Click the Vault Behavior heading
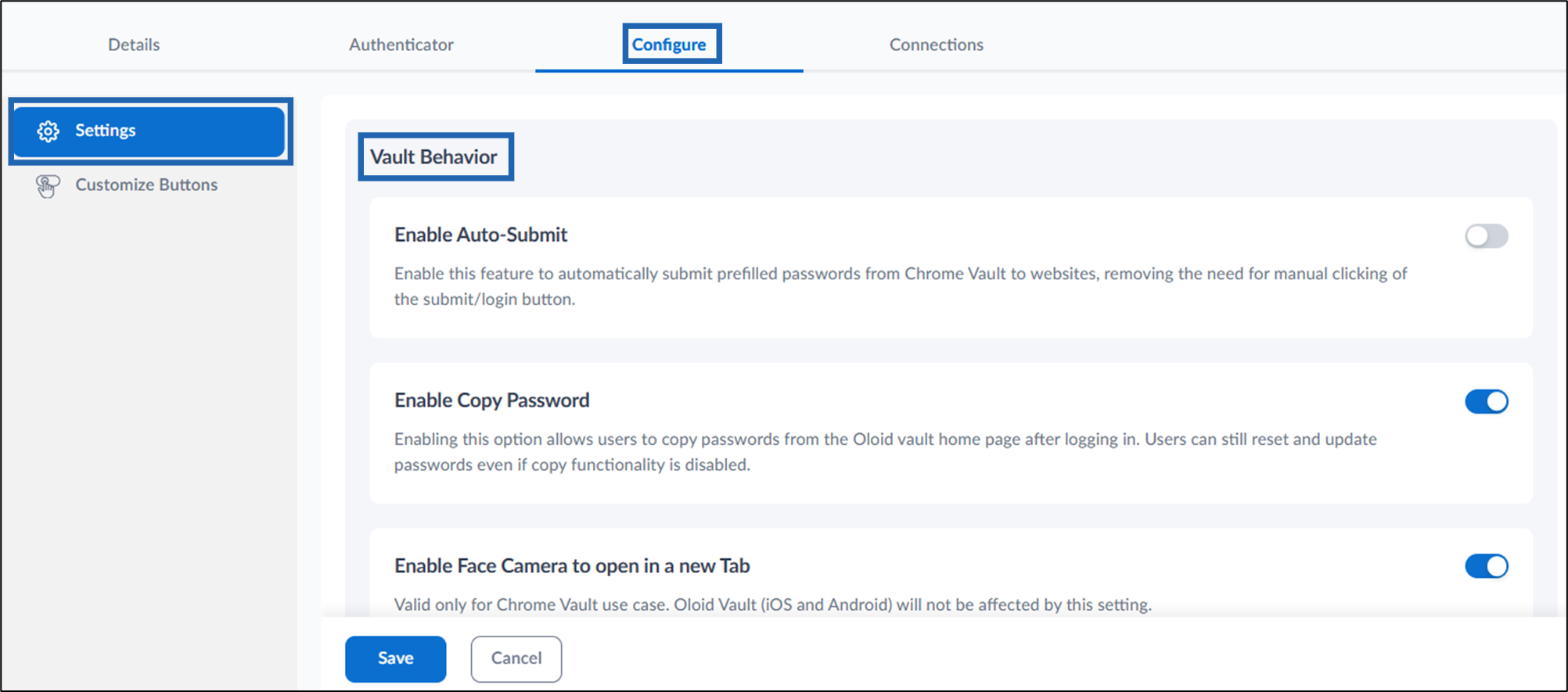1568x692 pixels. (x=433, y=157)
